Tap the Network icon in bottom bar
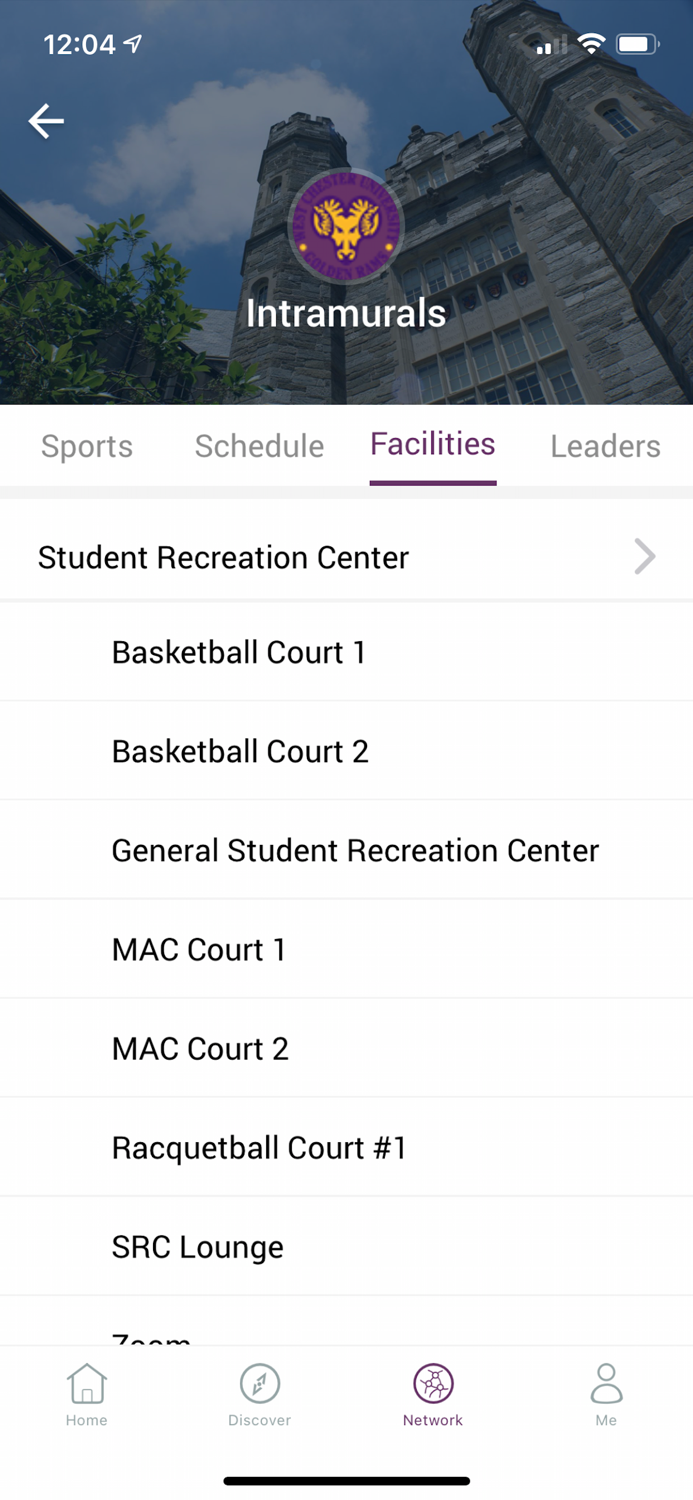Screen dimensions: 693x1500 pos(432,1390)
